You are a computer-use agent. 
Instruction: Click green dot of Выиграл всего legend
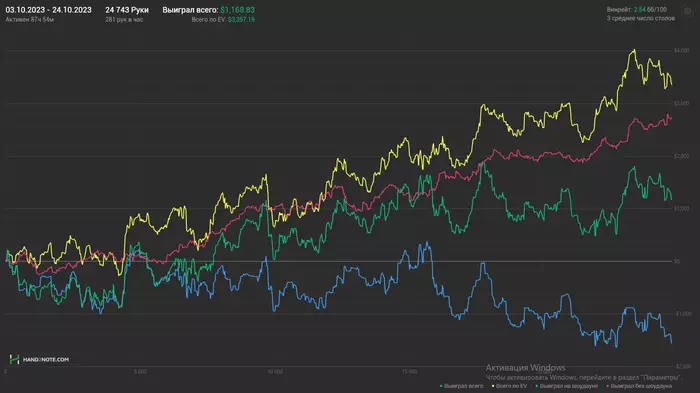(x=441, y=386)
